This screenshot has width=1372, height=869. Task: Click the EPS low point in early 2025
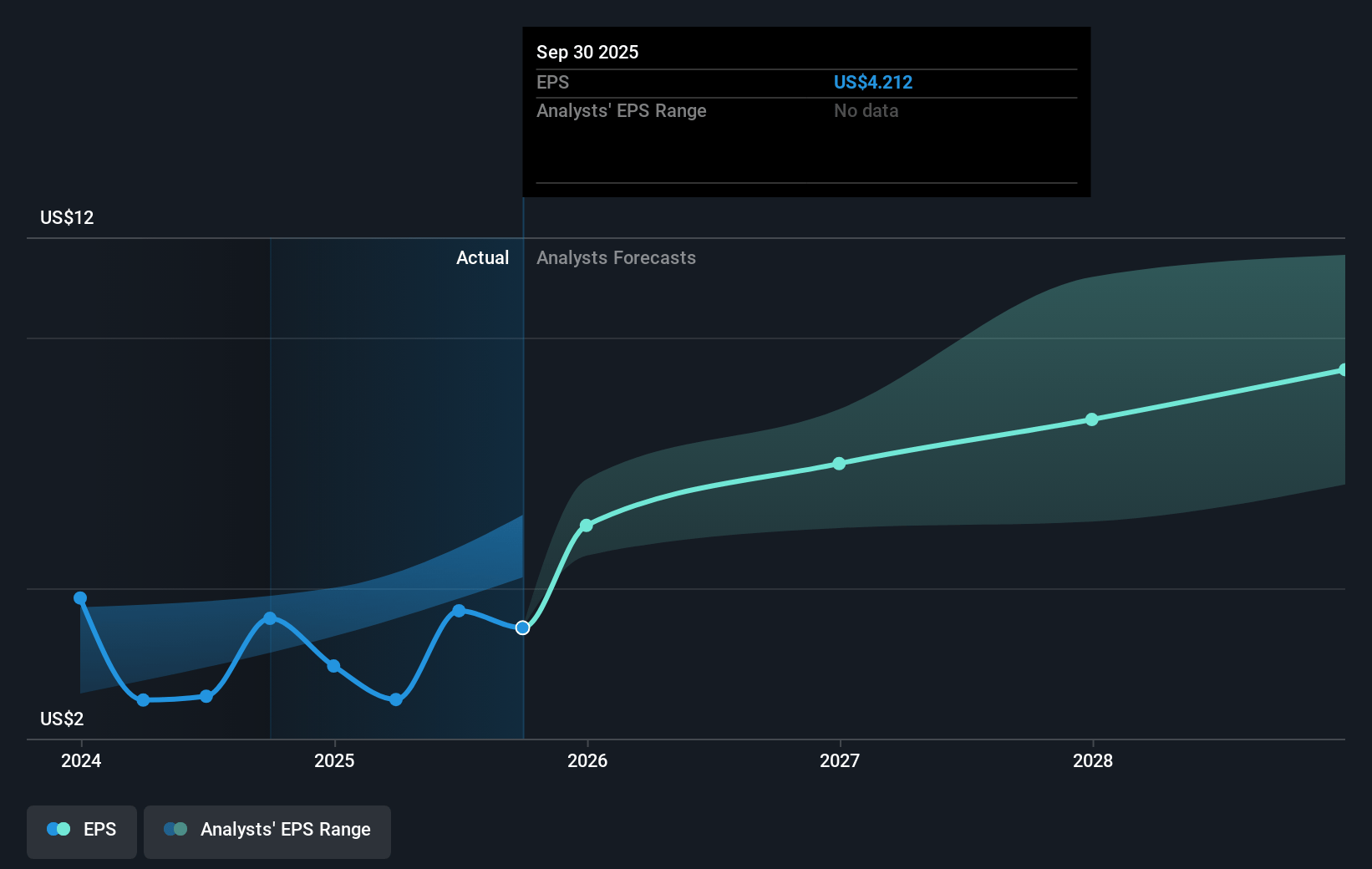point(396,699)
